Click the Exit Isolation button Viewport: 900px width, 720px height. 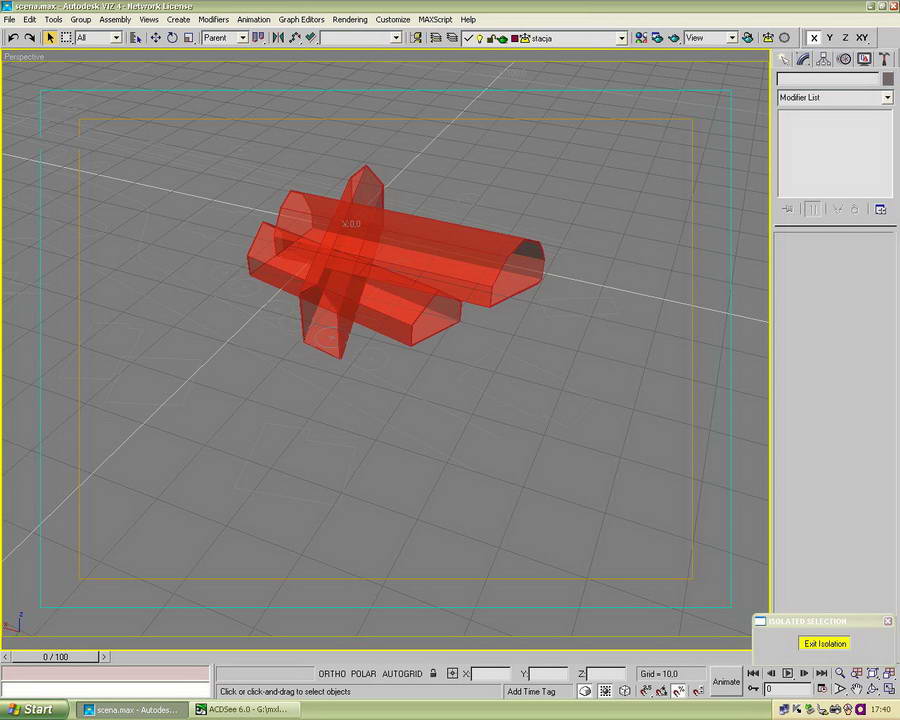[825, 644]
